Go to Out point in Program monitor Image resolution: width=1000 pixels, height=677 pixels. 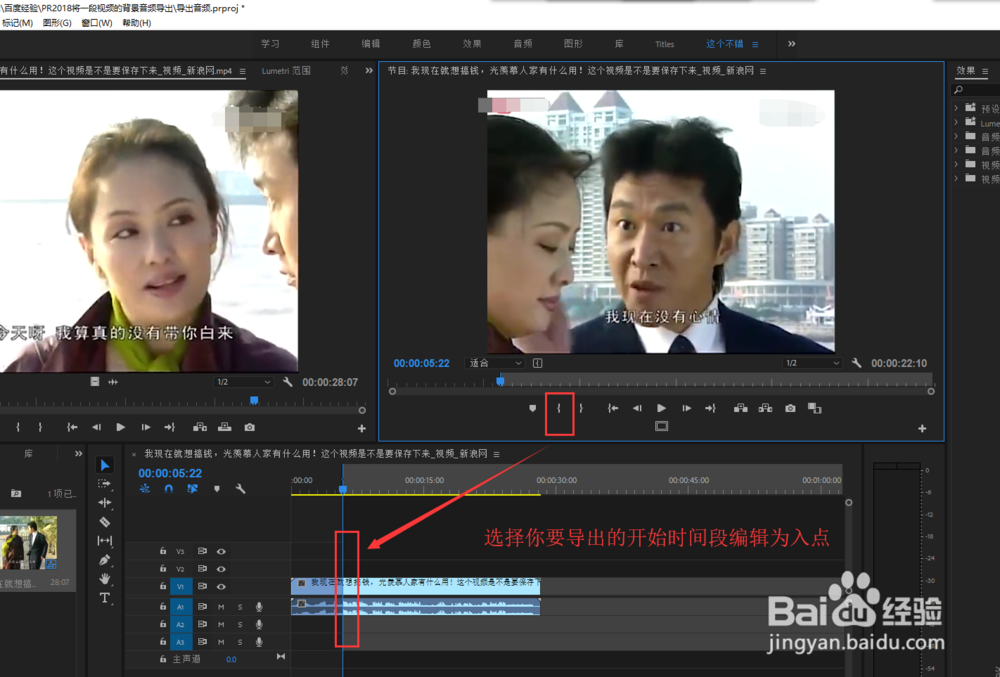pos(710,408)
